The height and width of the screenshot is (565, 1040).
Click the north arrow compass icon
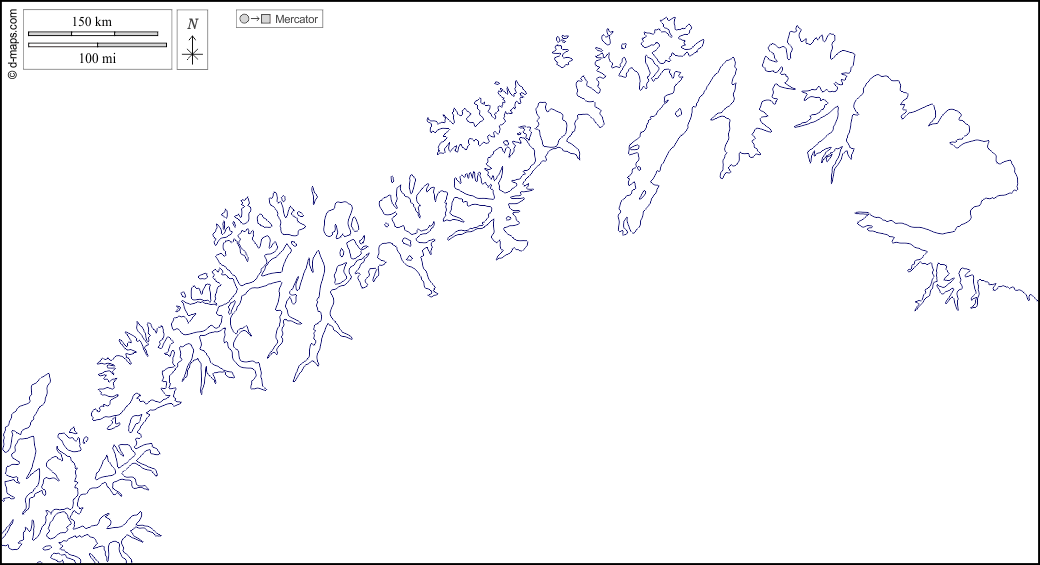(192, 49)
